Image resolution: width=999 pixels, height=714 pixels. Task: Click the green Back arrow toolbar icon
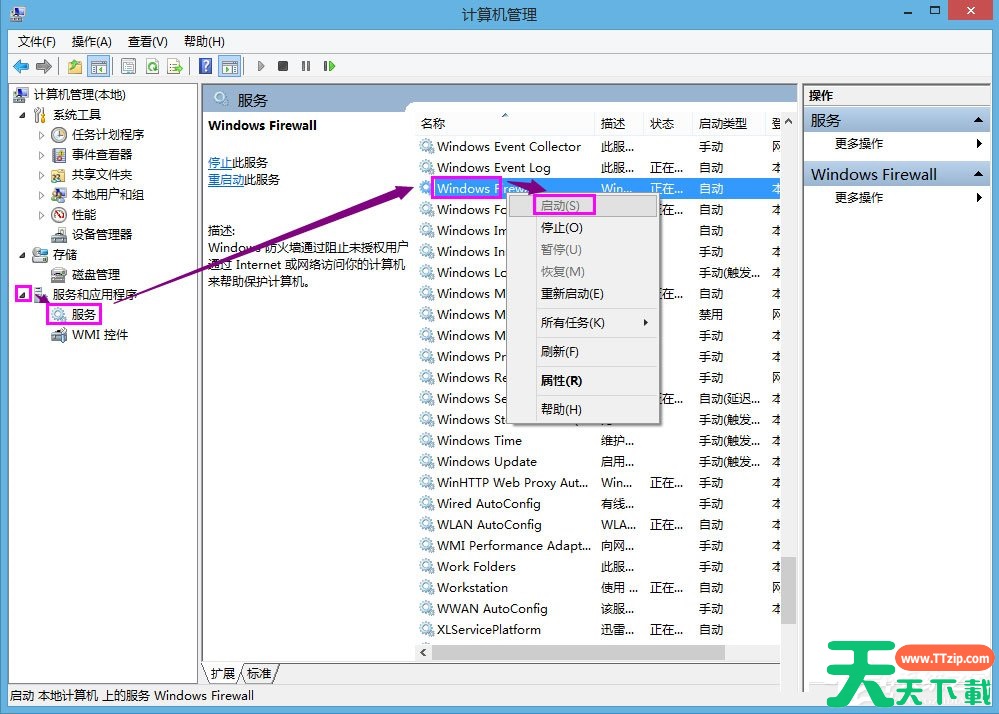pyautogui.click(x=20, y=66)
